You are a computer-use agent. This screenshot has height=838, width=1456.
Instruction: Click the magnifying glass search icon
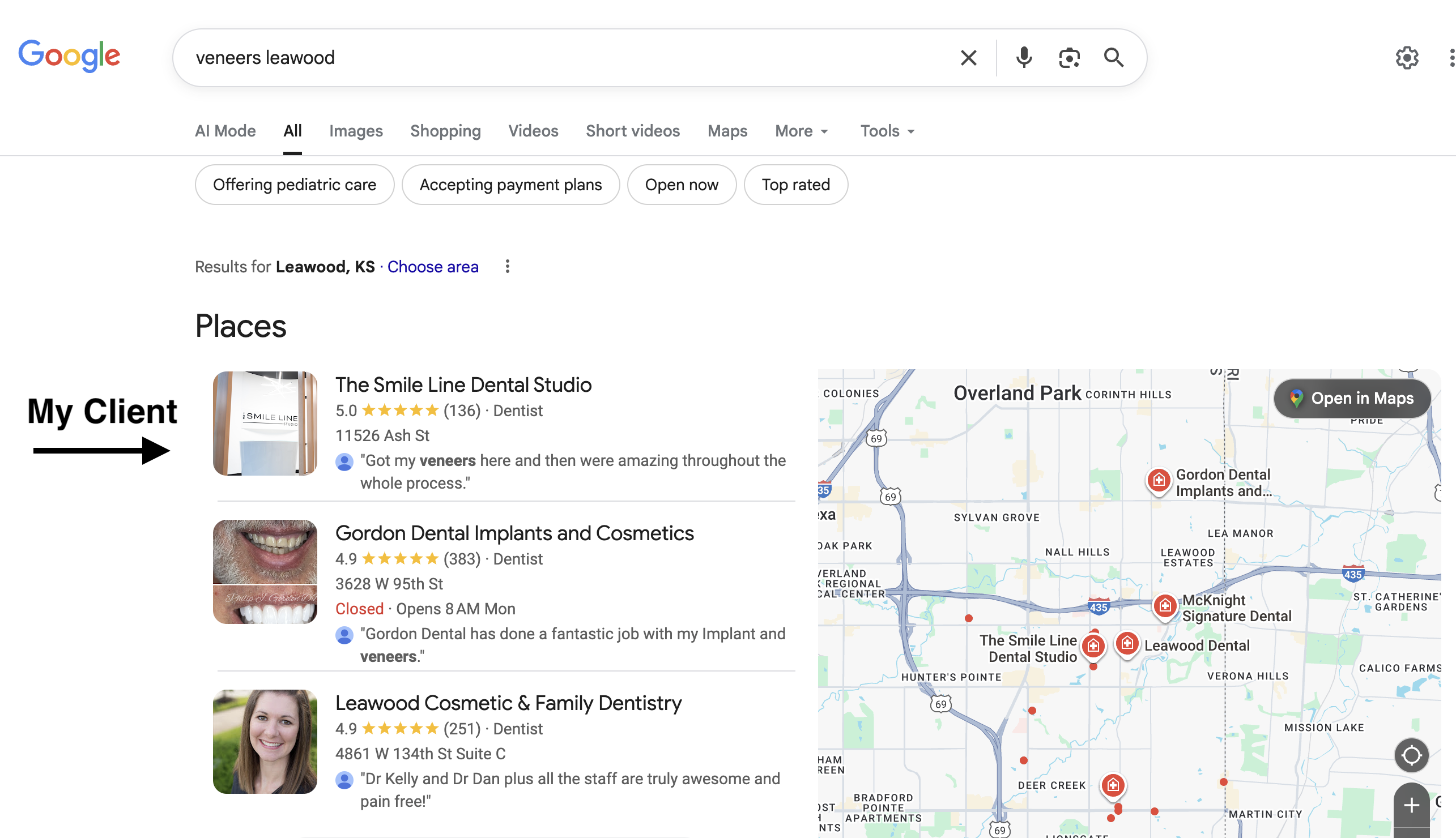pyautogui.click(x=1113, y=58)
